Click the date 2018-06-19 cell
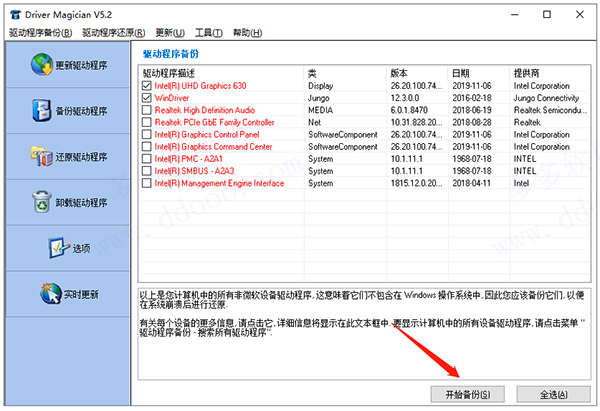 click(472, 110)
